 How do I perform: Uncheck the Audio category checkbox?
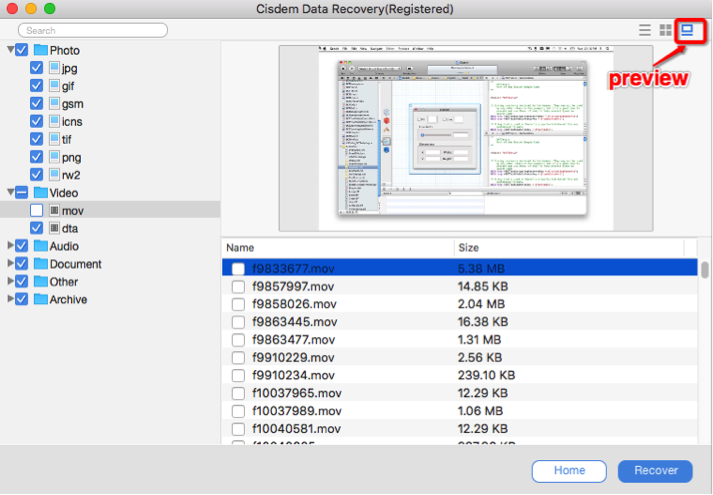[21, 245]
